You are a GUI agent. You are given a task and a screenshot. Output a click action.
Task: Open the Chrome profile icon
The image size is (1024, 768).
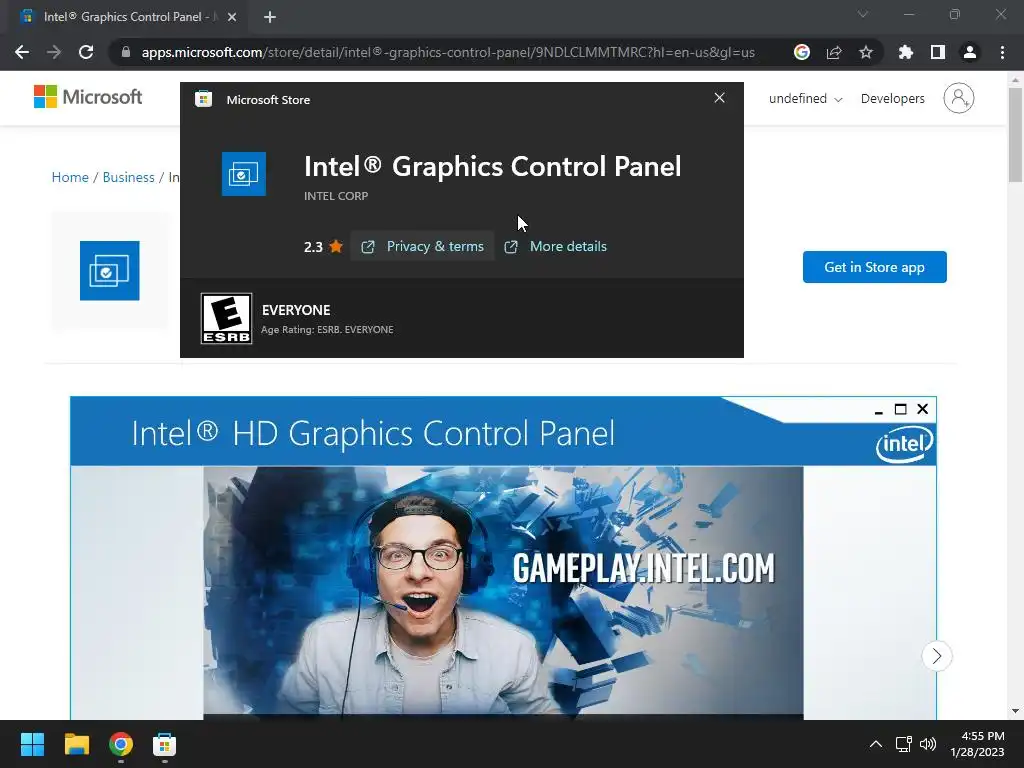[970, 52]
